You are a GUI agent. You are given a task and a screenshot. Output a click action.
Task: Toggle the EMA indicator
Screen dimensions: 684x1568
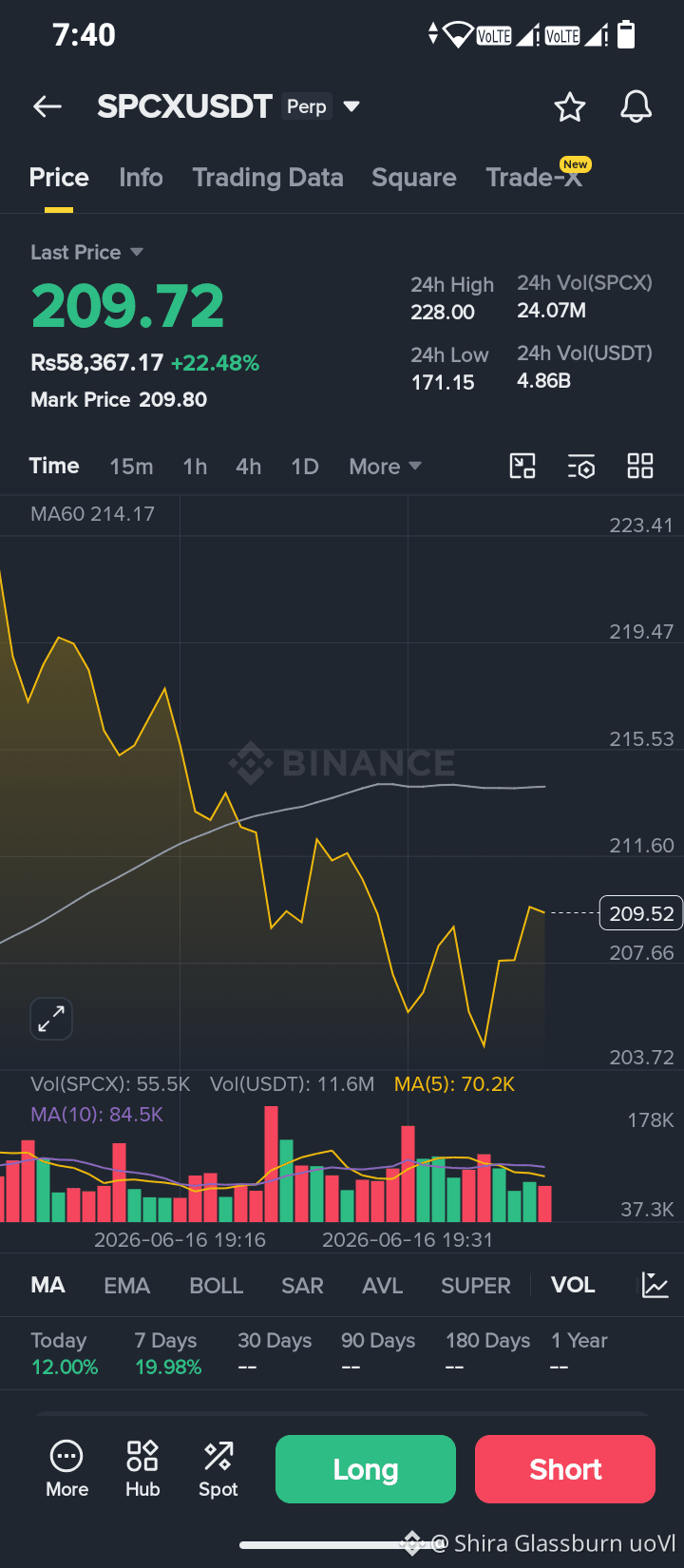pos(127,1286)
